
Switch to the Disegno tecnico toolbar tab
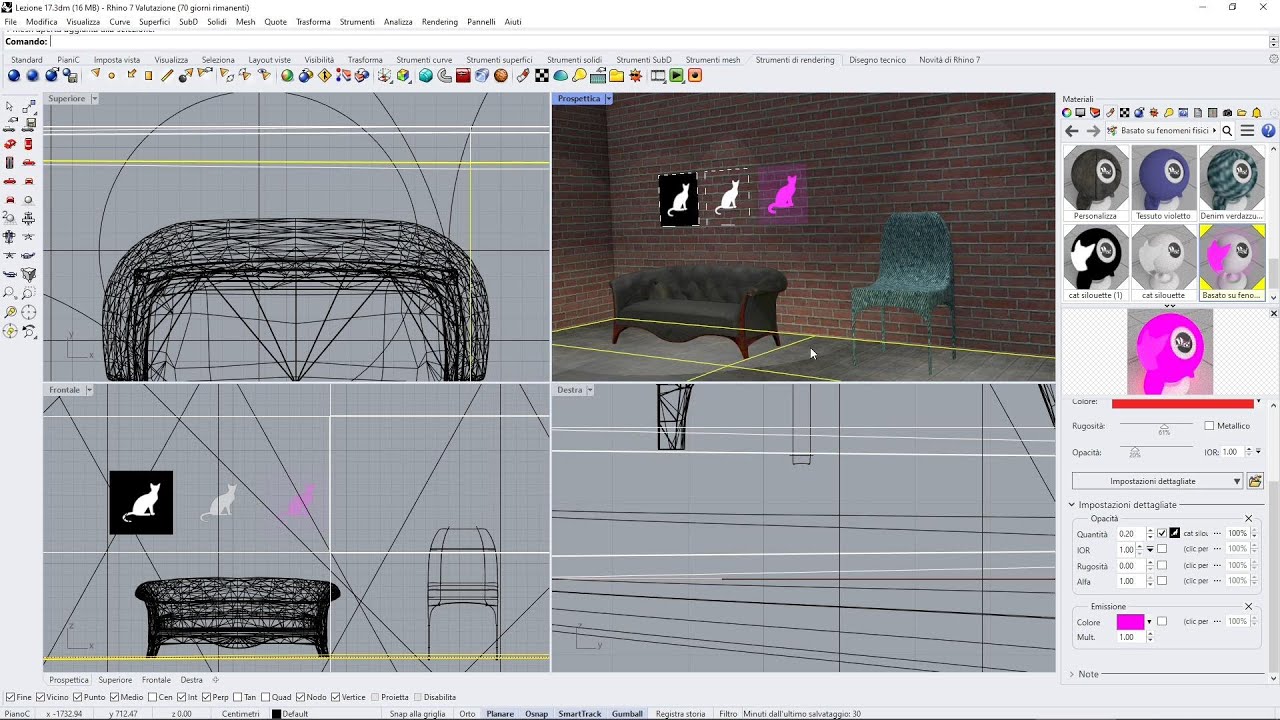coord(877,60)
